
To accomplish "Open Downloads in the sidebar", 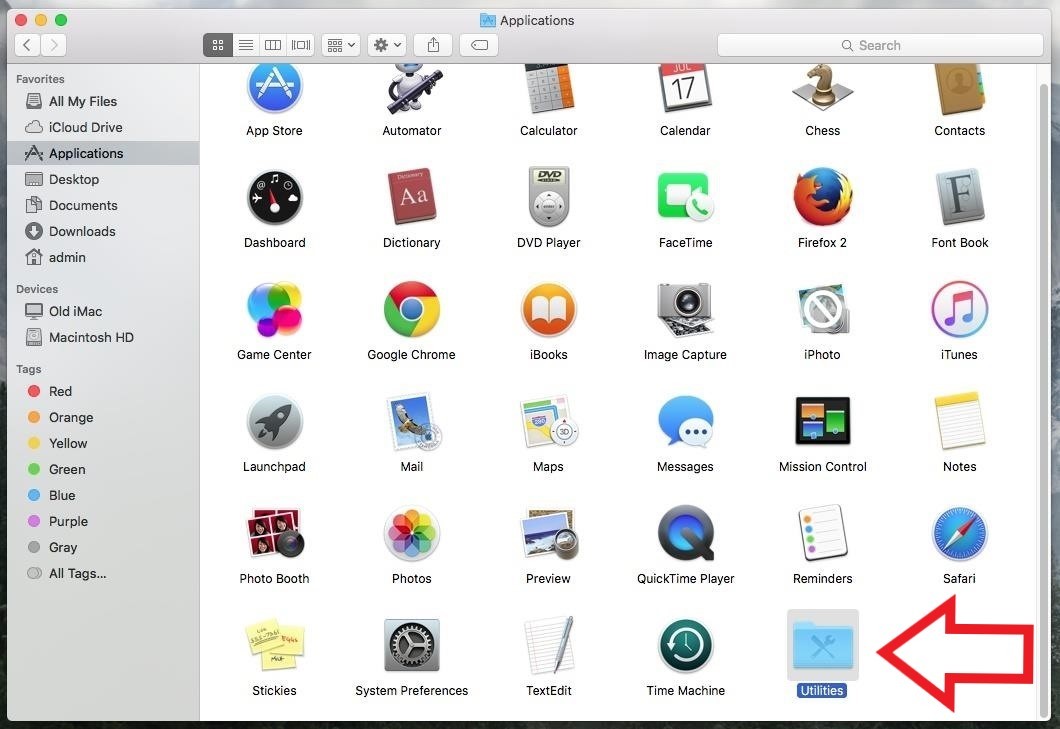I will (103, 231).
